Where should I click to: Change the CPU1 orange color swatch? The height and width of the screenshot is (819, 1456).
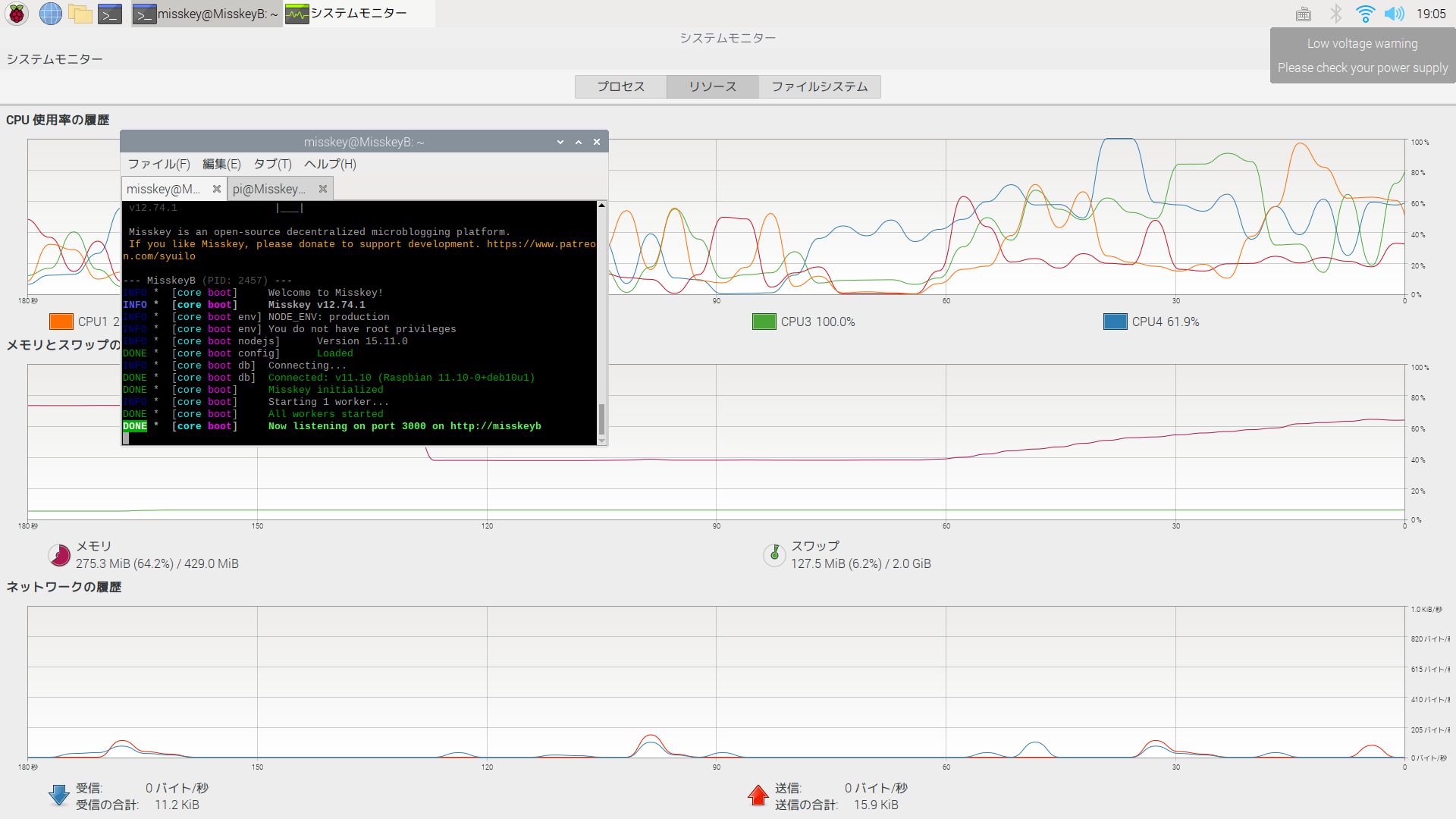pos(61,322)
